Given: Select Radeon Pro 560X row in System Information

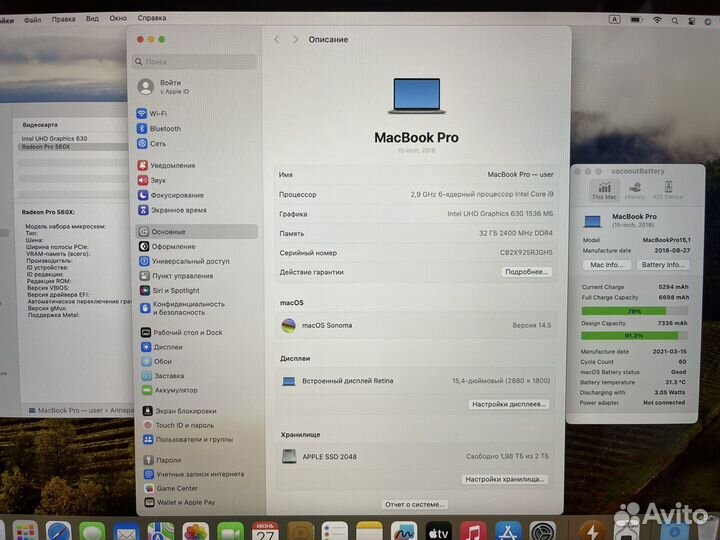Looking at the screenshot, I should pos(73,147).
